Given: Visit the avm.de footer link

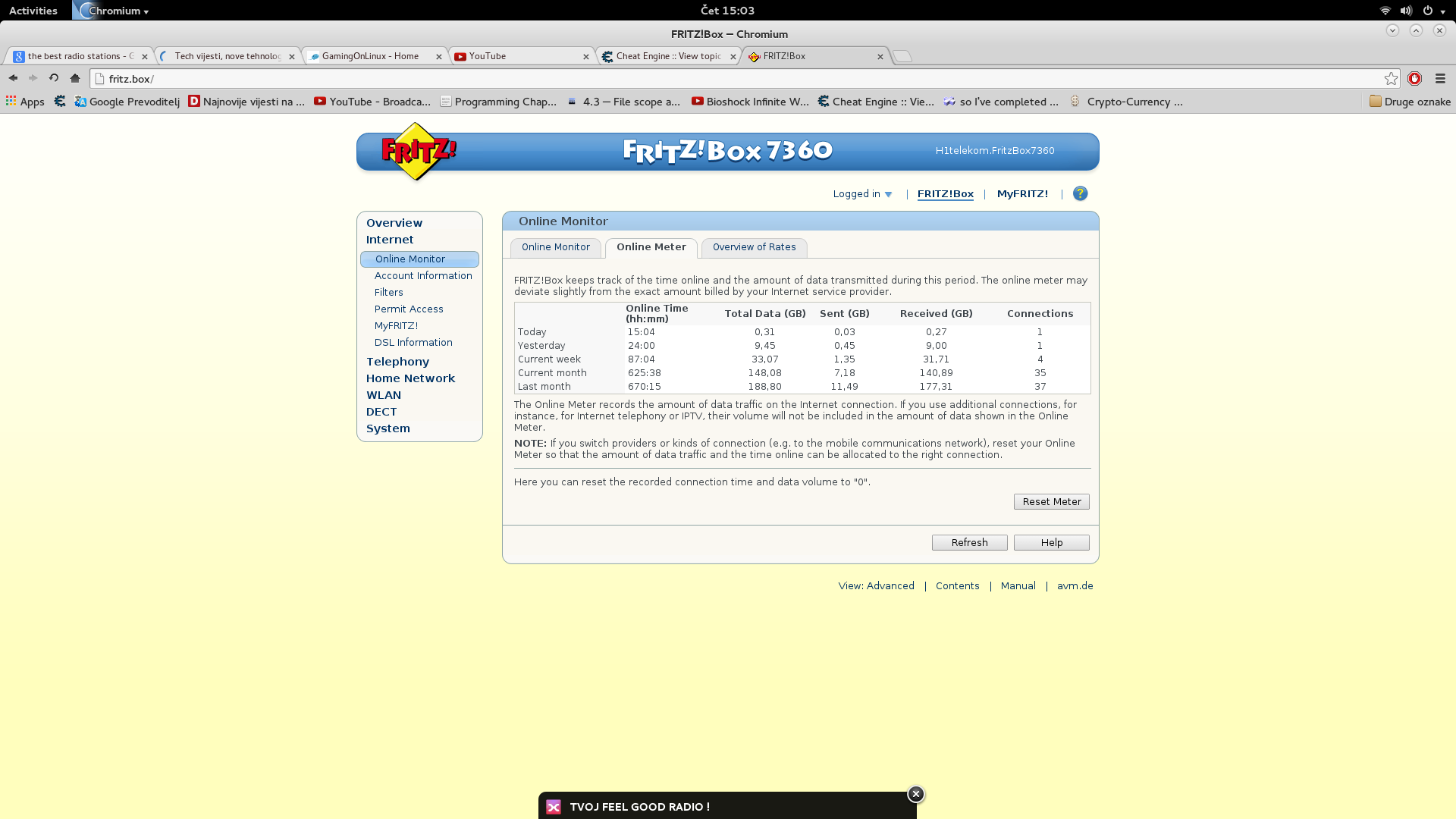Looking at the screenshot, I should click(x=1075, y=586).
